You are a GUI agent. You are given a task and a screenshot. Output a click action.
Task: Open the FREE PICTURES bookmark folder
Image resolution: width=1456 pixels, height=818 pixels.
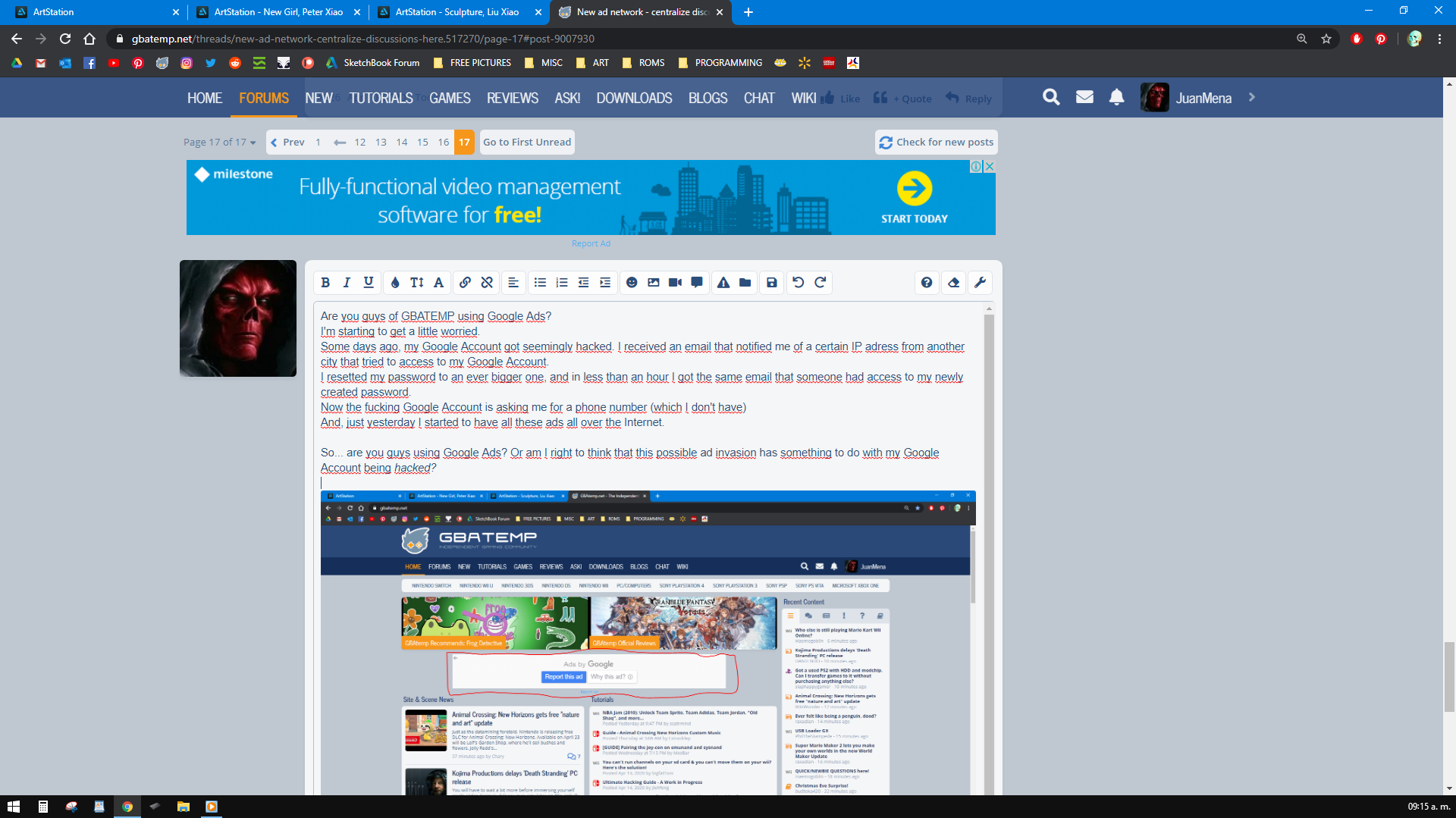(472, 63)
